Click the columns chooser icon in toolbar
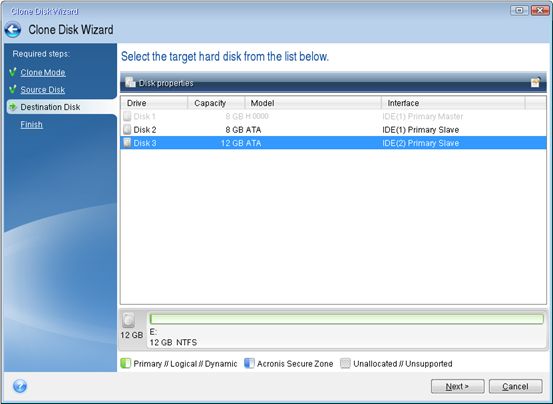Viewport: 553px width, 404px height. 535,82
